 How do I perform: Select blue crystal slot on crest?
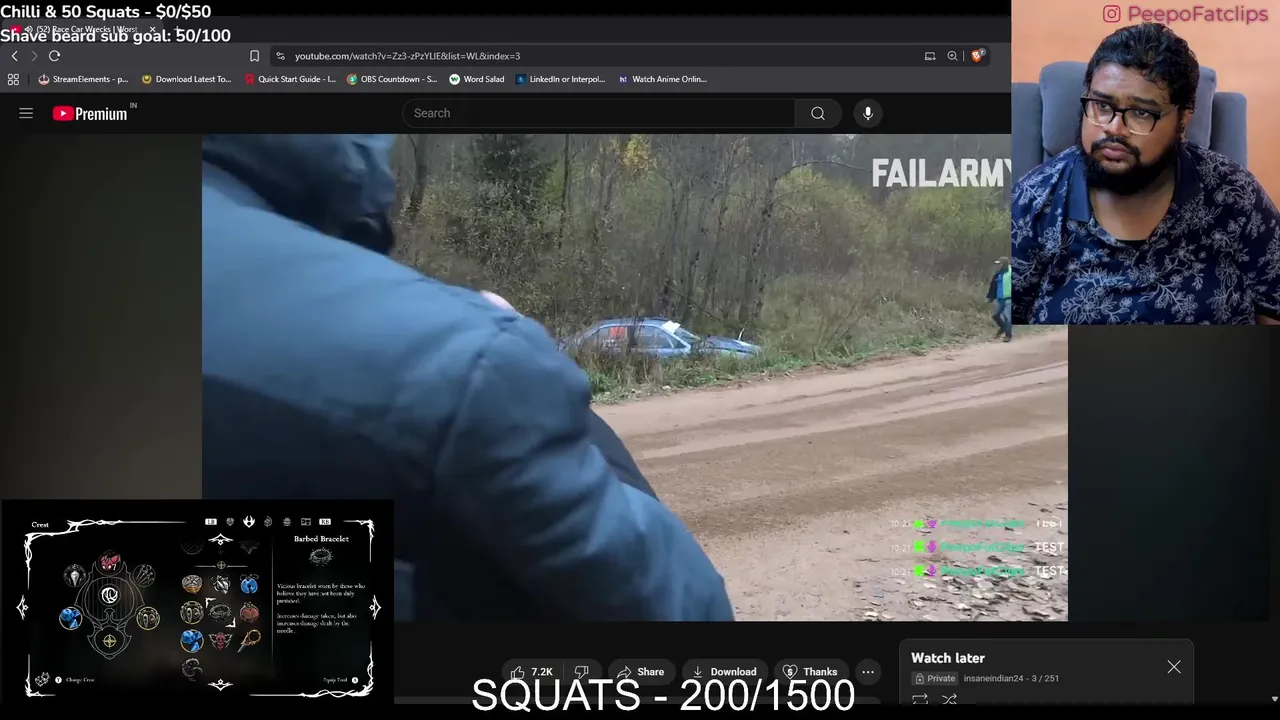(70, 617)
